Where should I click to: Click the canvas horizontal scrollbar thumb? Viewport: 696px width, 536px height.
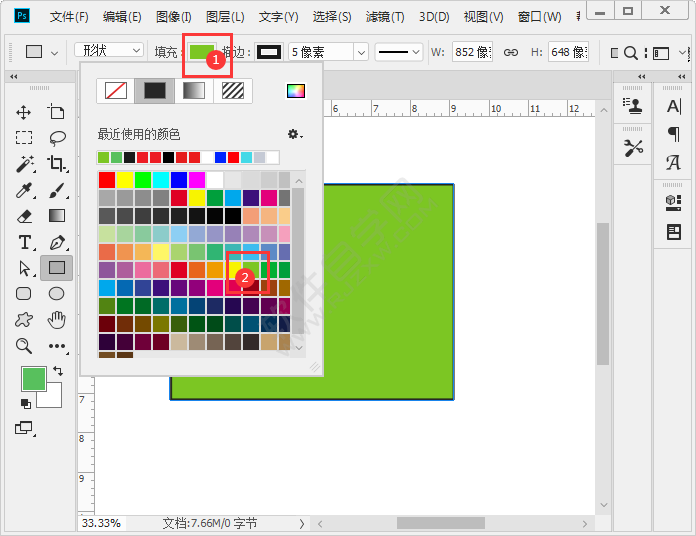pos(441,523)
